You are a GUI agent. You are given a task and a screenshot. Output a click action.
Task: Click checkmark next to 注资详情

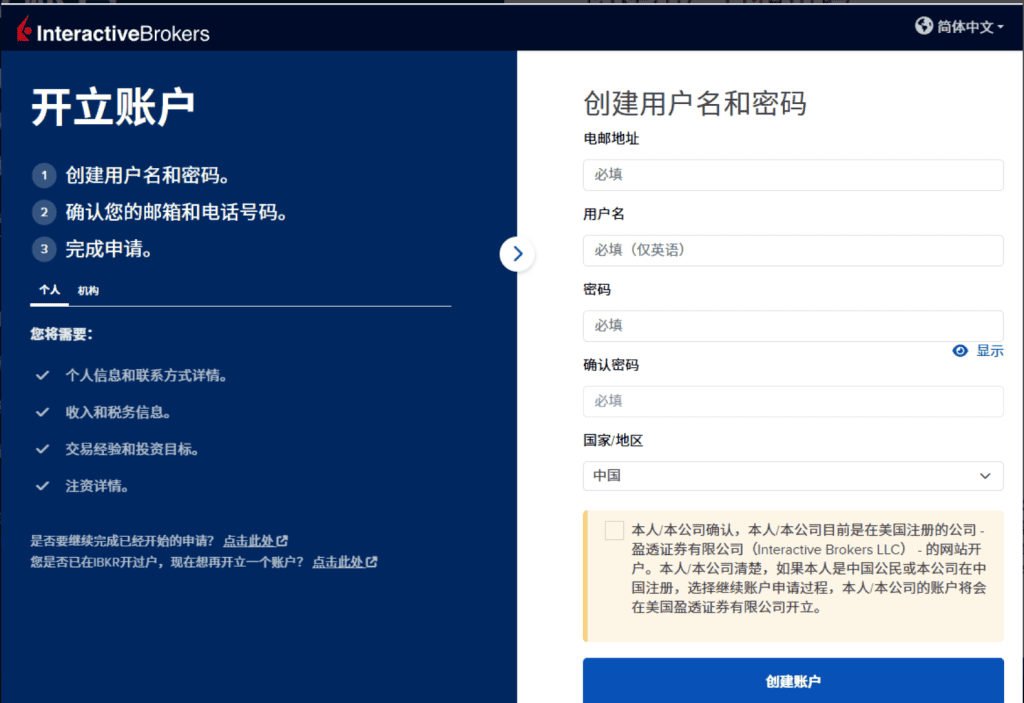click(42, 486)
